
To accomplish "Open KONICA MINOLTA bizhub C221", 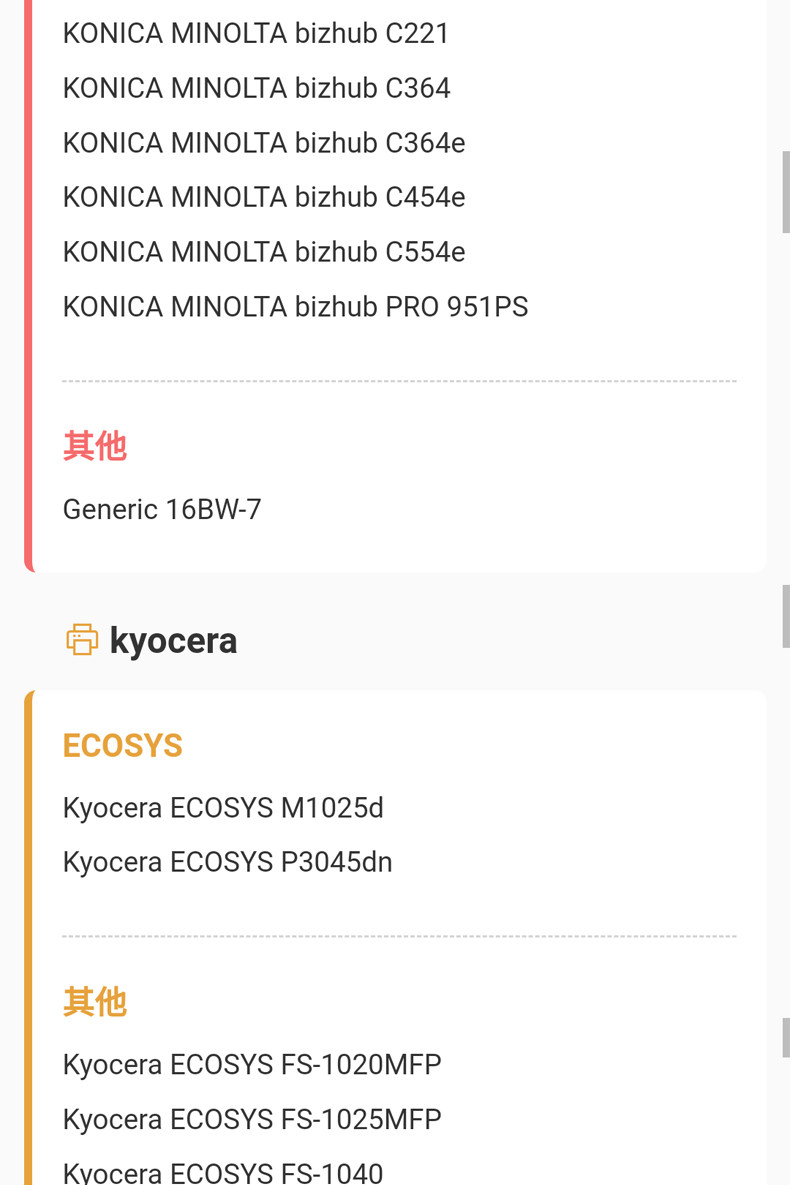I will [x=255, y=34].
